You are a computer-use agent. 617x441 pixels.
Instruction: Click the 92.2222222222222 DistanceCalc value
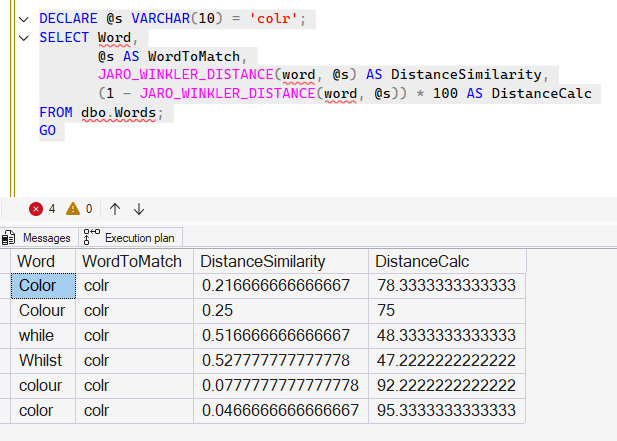click(446, 386)
